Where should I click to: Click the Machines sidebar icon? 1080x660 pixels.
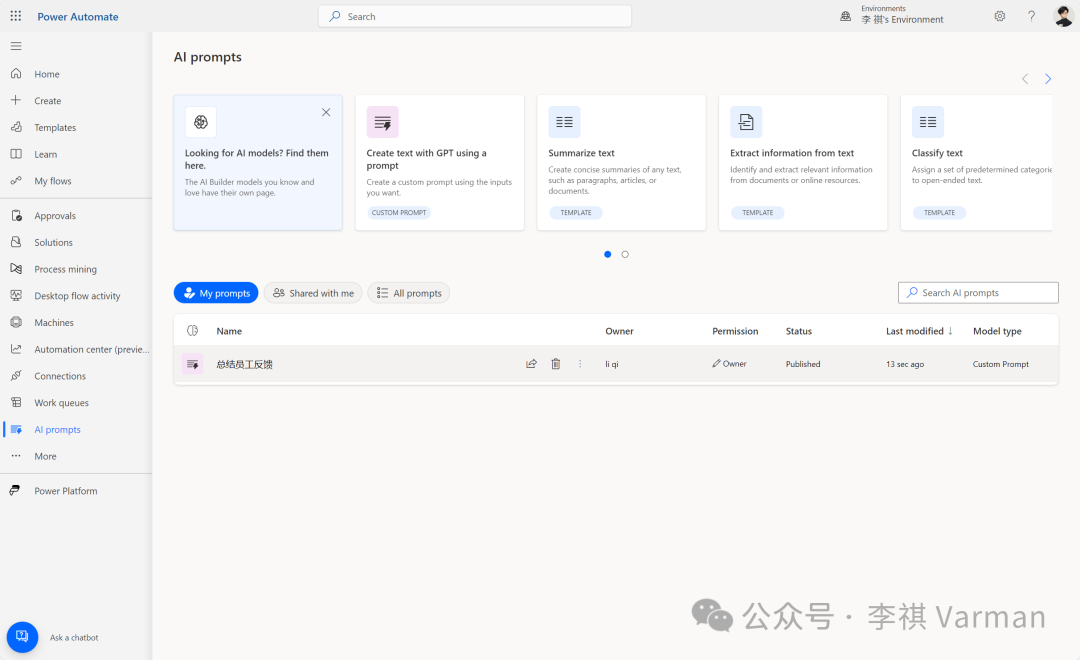click(x=16, y=322)
